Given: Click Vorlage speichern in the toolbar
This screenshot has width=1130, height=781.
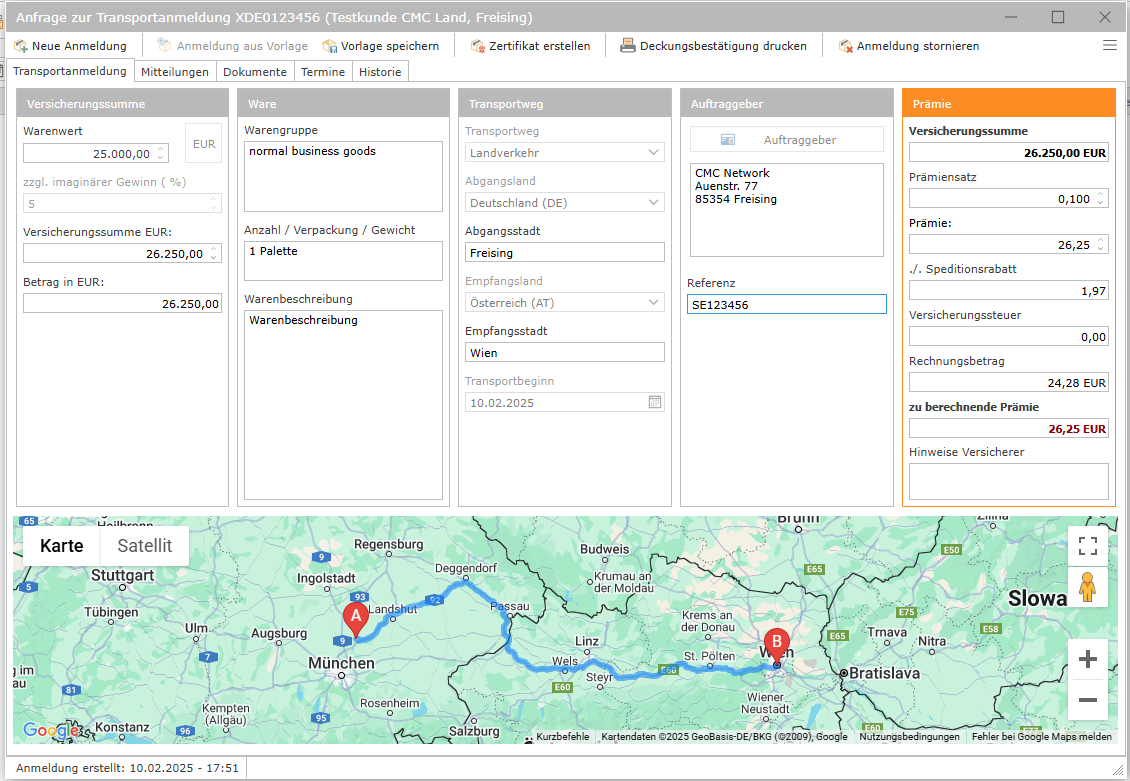Looking at the screenshot, I should (380, 46).
